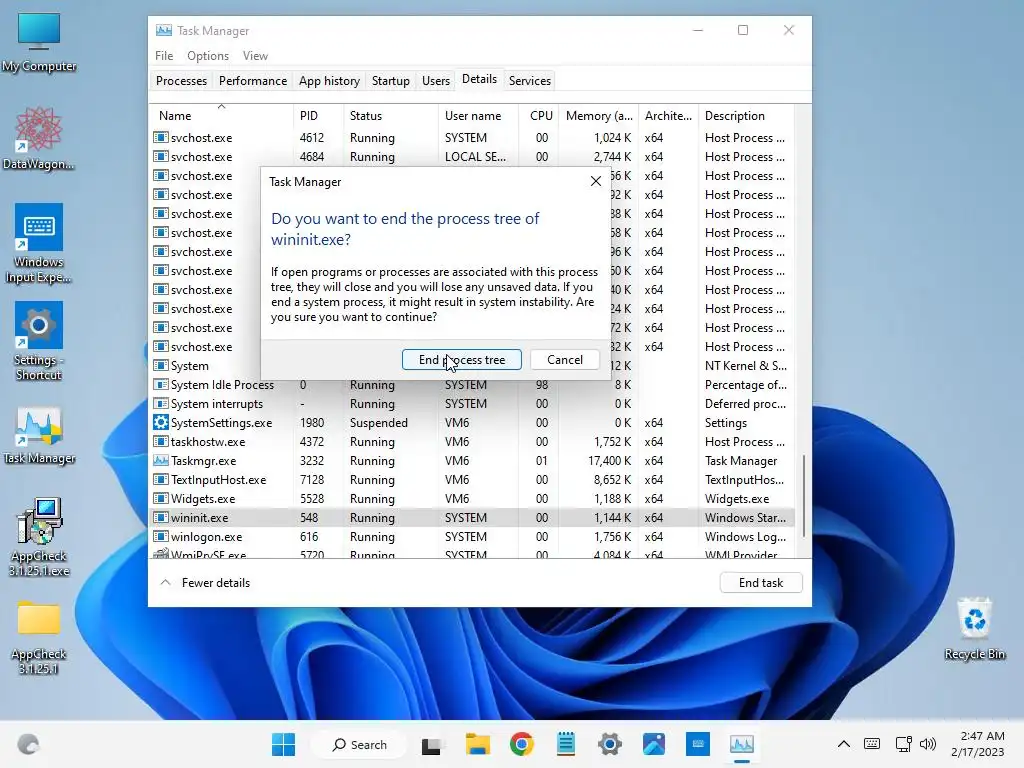Sort by the CPU column header
1024x768 pixels.
click(x=539, y=116)
